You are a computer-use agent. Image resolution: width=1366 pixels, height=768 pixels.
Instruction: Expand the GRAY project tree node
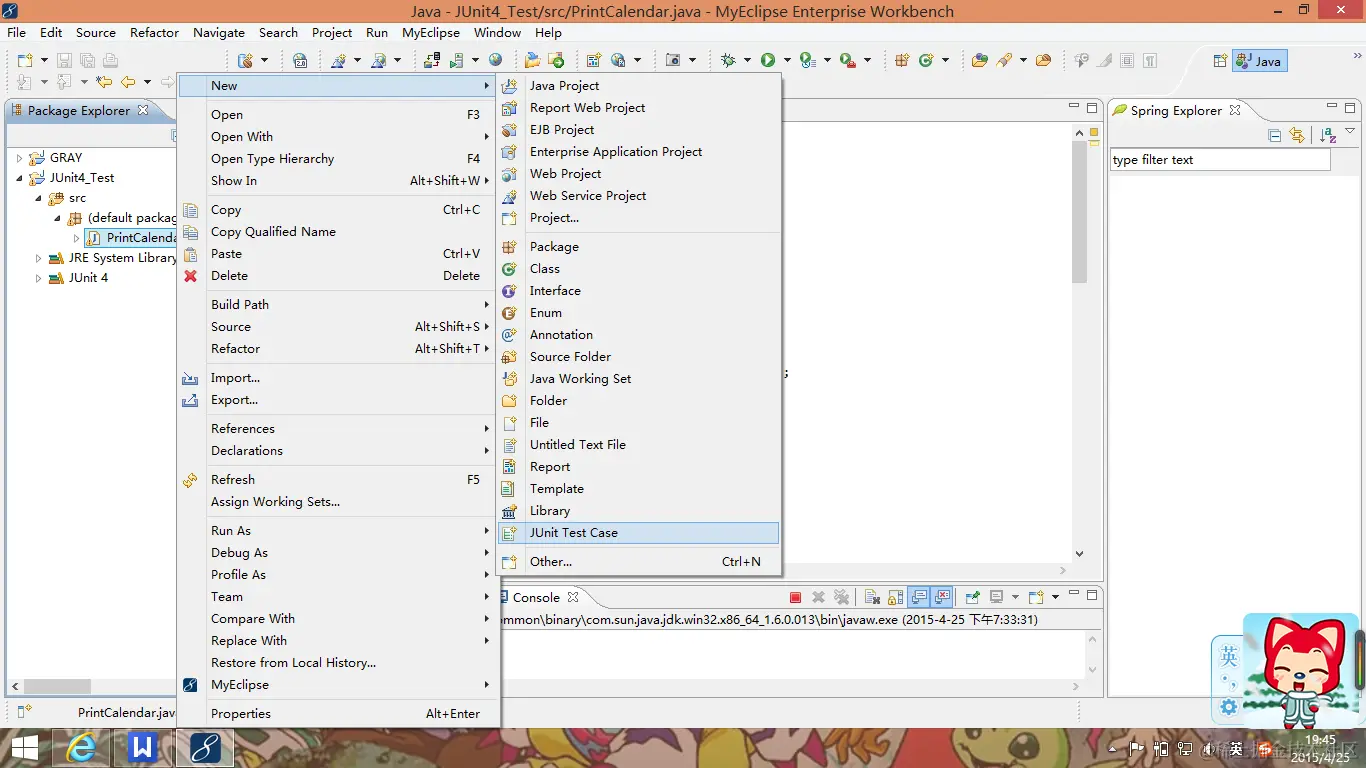click(19, 158)
